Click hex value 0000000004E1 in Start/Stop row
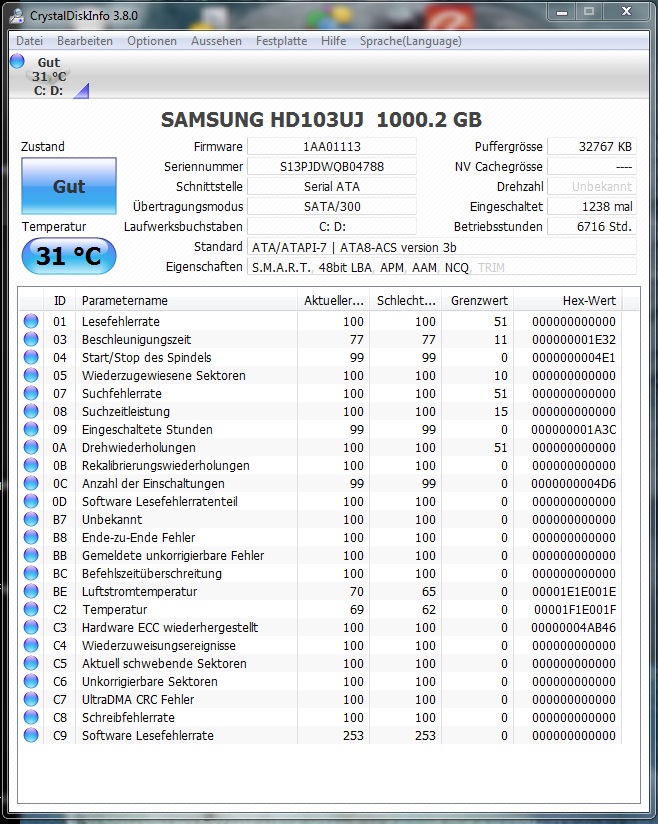 (573, 357)
